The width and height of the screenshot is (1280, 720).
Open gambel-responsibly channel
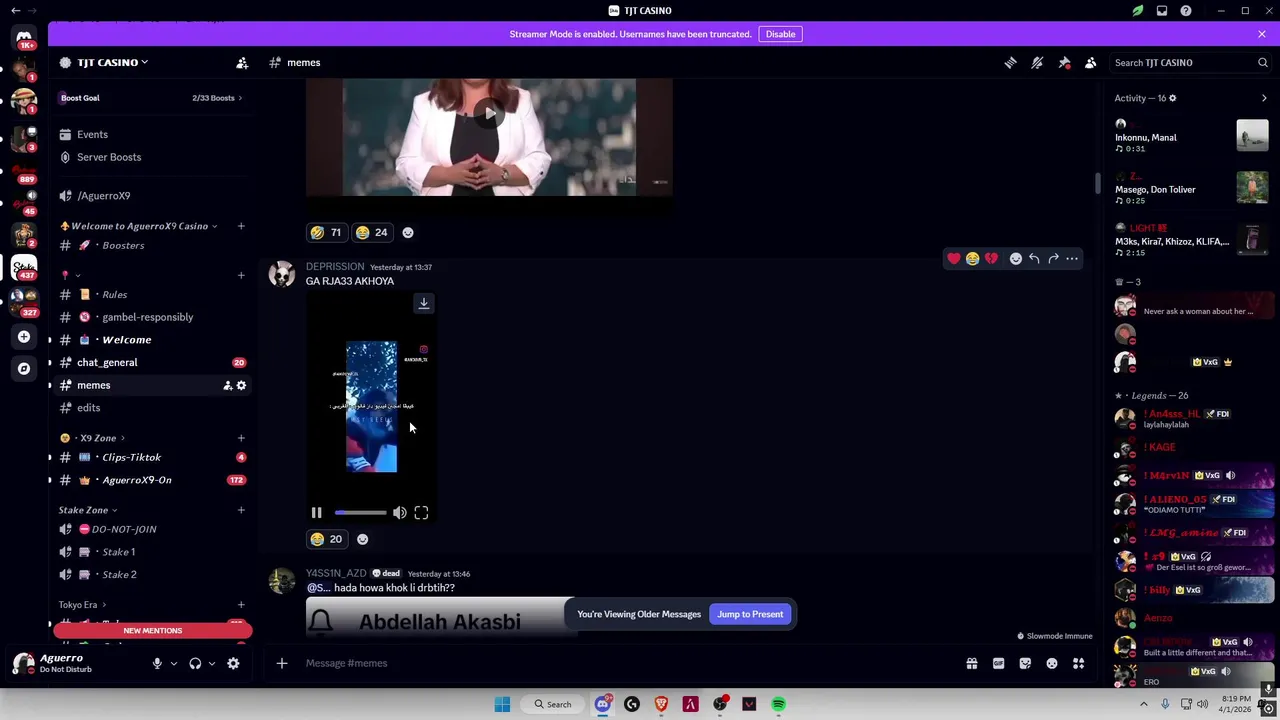(150, 317)
